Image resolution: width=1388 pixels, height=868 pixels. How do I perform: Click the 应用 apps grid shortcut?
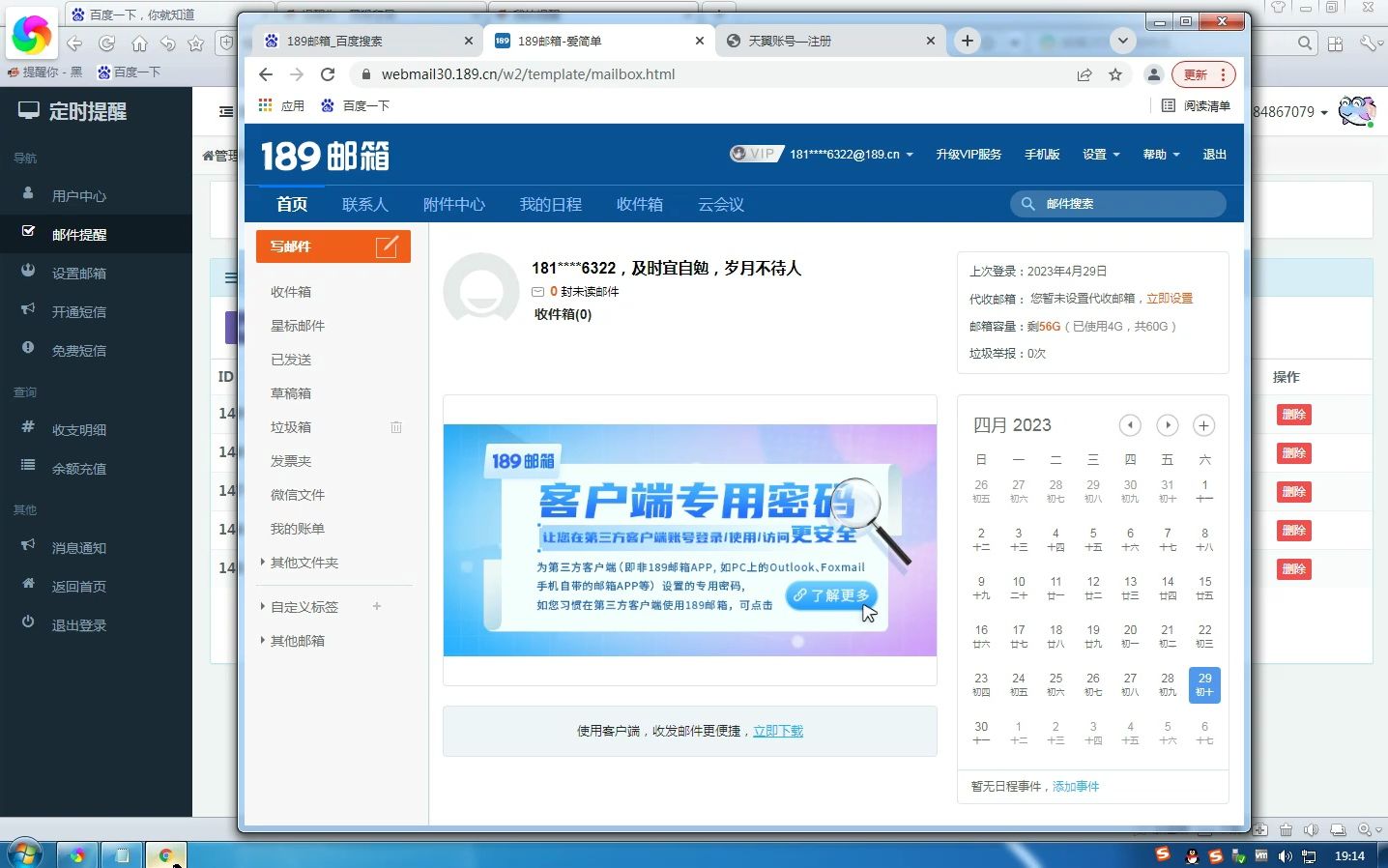tap(281, 105)
